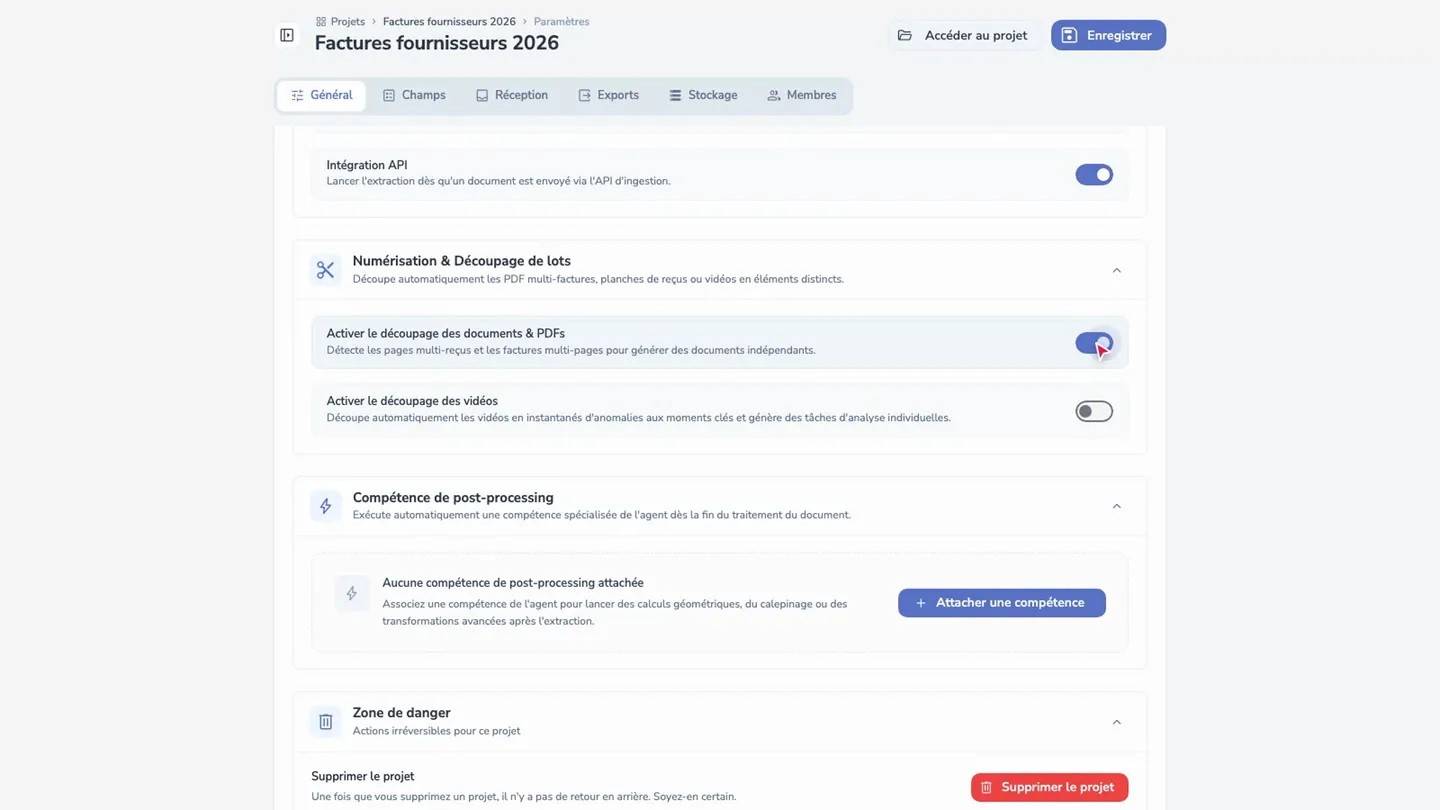Click the plus icon in Attacher une compétence
Image resolution: width=1440 pixels, height=810 pixels.
pyautogui.click(x=921, y=603)
